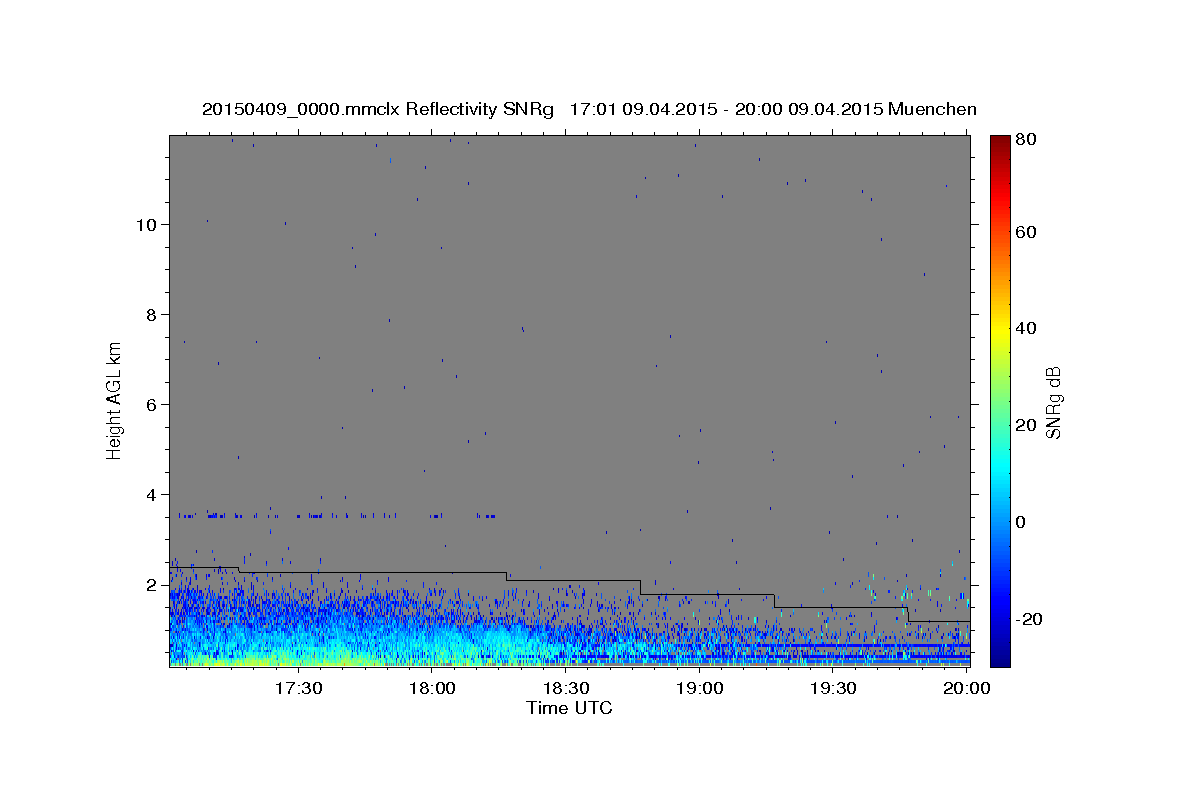The width and height of the screenshot is (1200, 800).
Task: Click the dark blue bottom of colorbar
Action: (1000, 655)
